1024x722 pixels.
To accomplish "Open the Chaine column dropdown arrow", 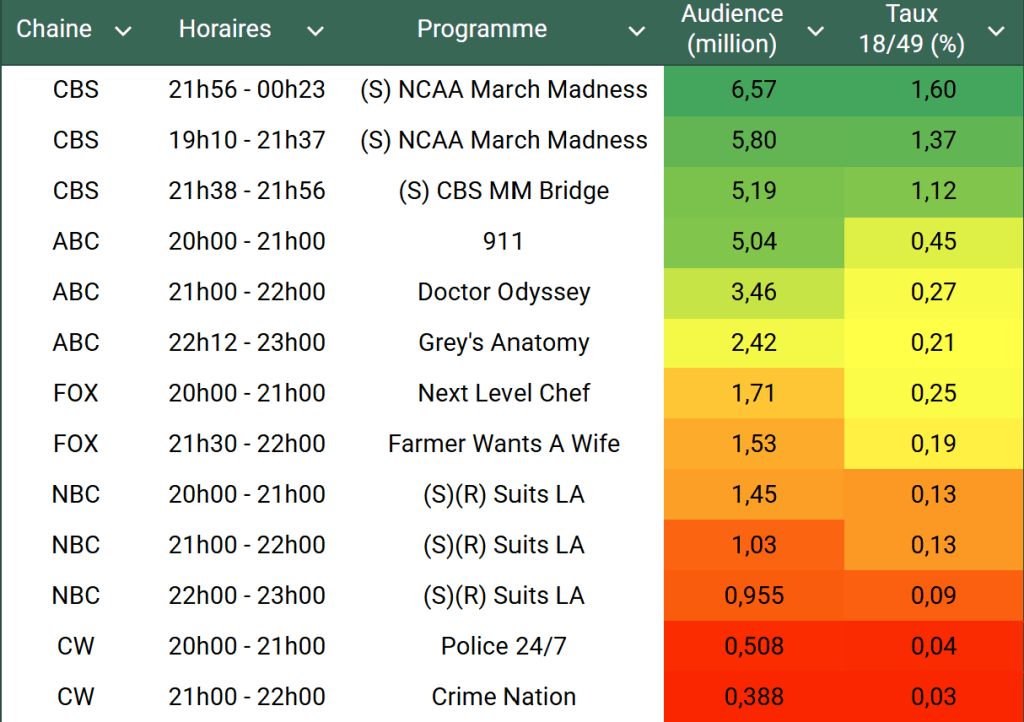I will click(123, 32).
